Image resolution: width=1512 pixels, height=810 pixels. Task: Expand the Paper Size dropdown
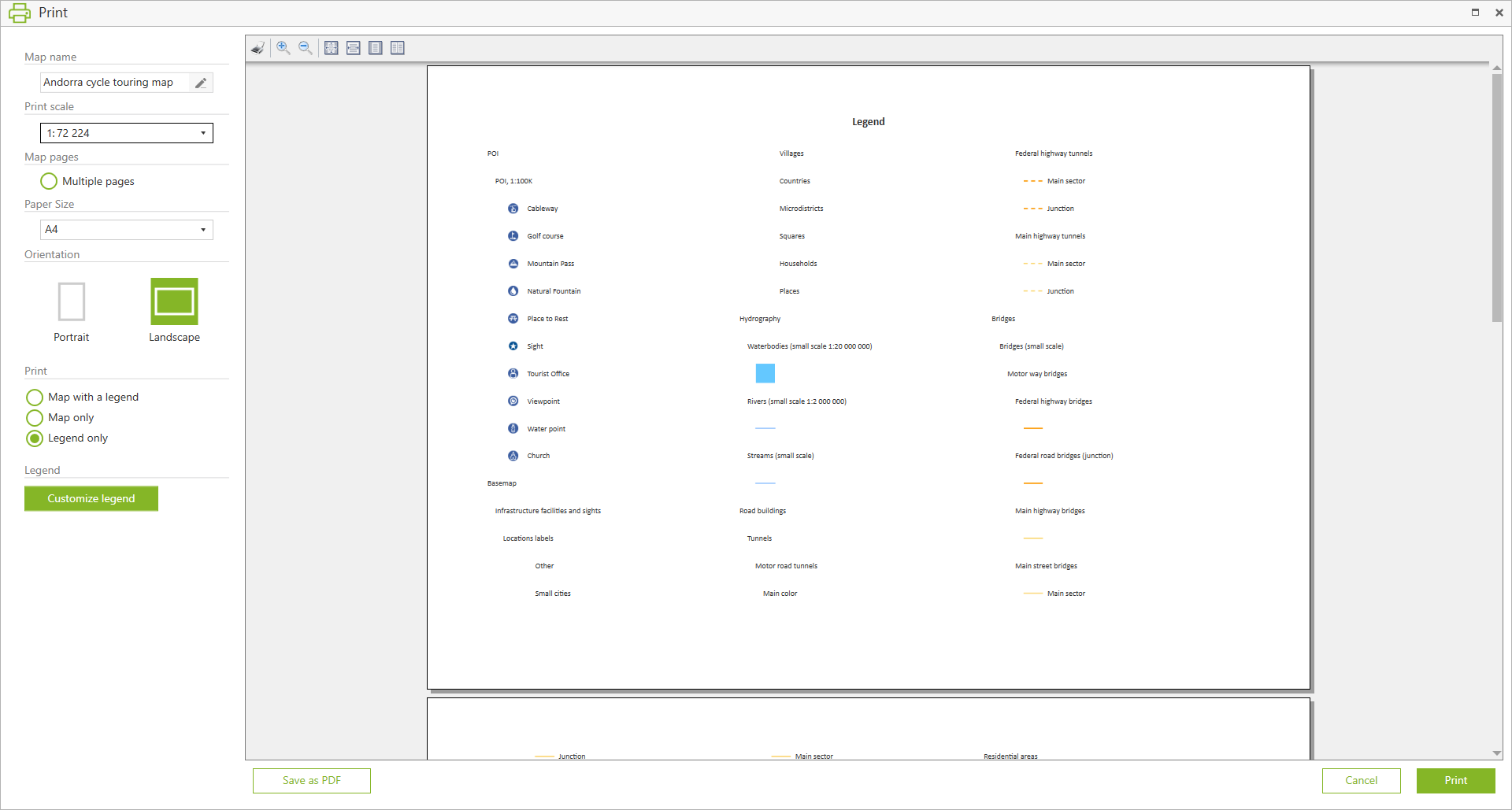pyautogui.click(x=203, y=230)
